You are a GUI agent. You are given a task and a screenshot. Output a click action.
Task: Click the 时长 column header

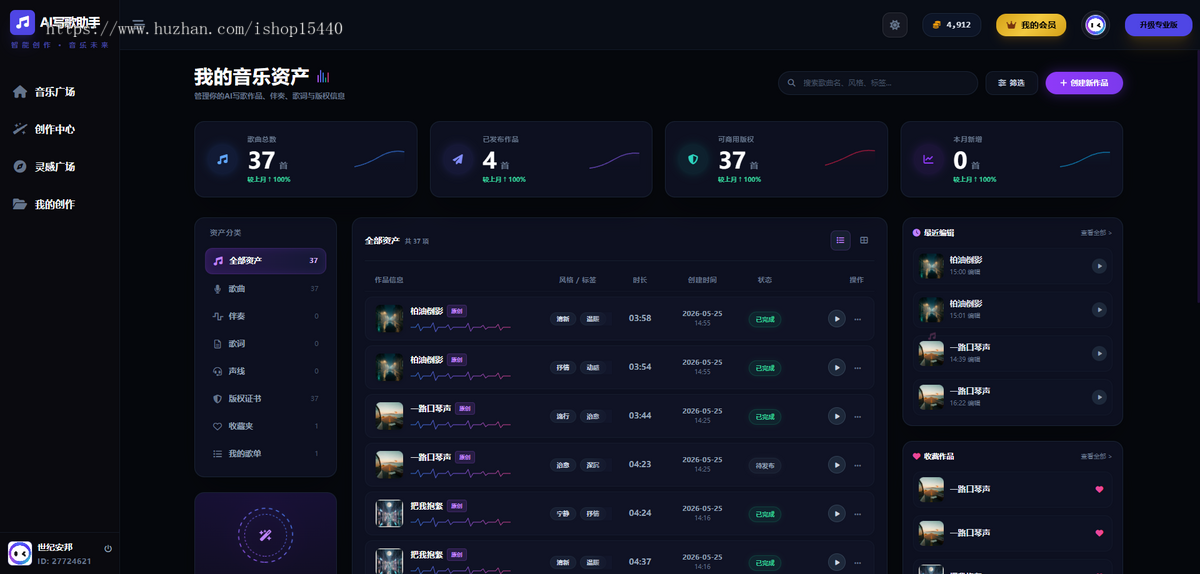coord(640,280)
